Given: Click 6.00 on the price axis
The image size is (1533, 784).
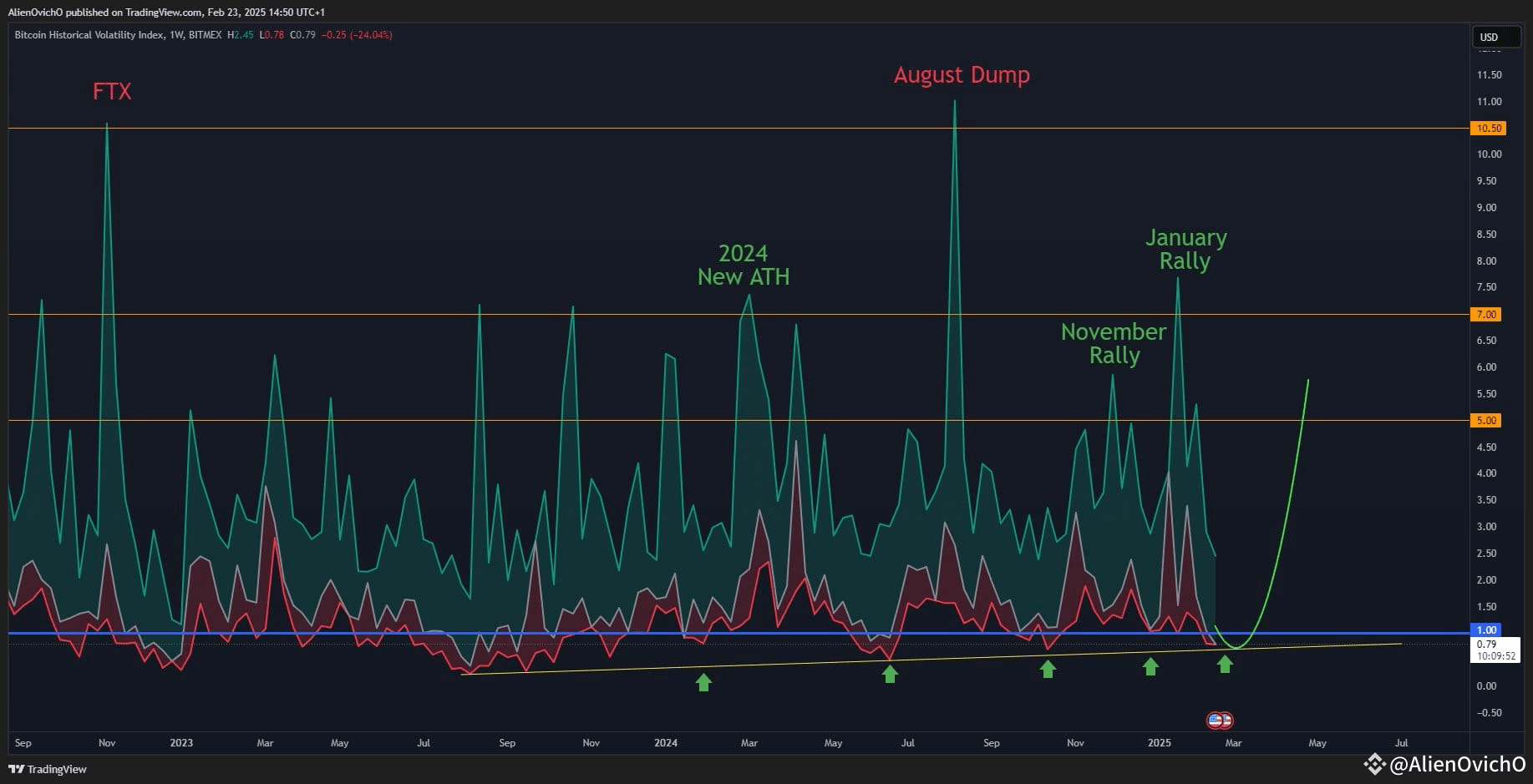Looking at the screenshot, I should (1486, 367).
